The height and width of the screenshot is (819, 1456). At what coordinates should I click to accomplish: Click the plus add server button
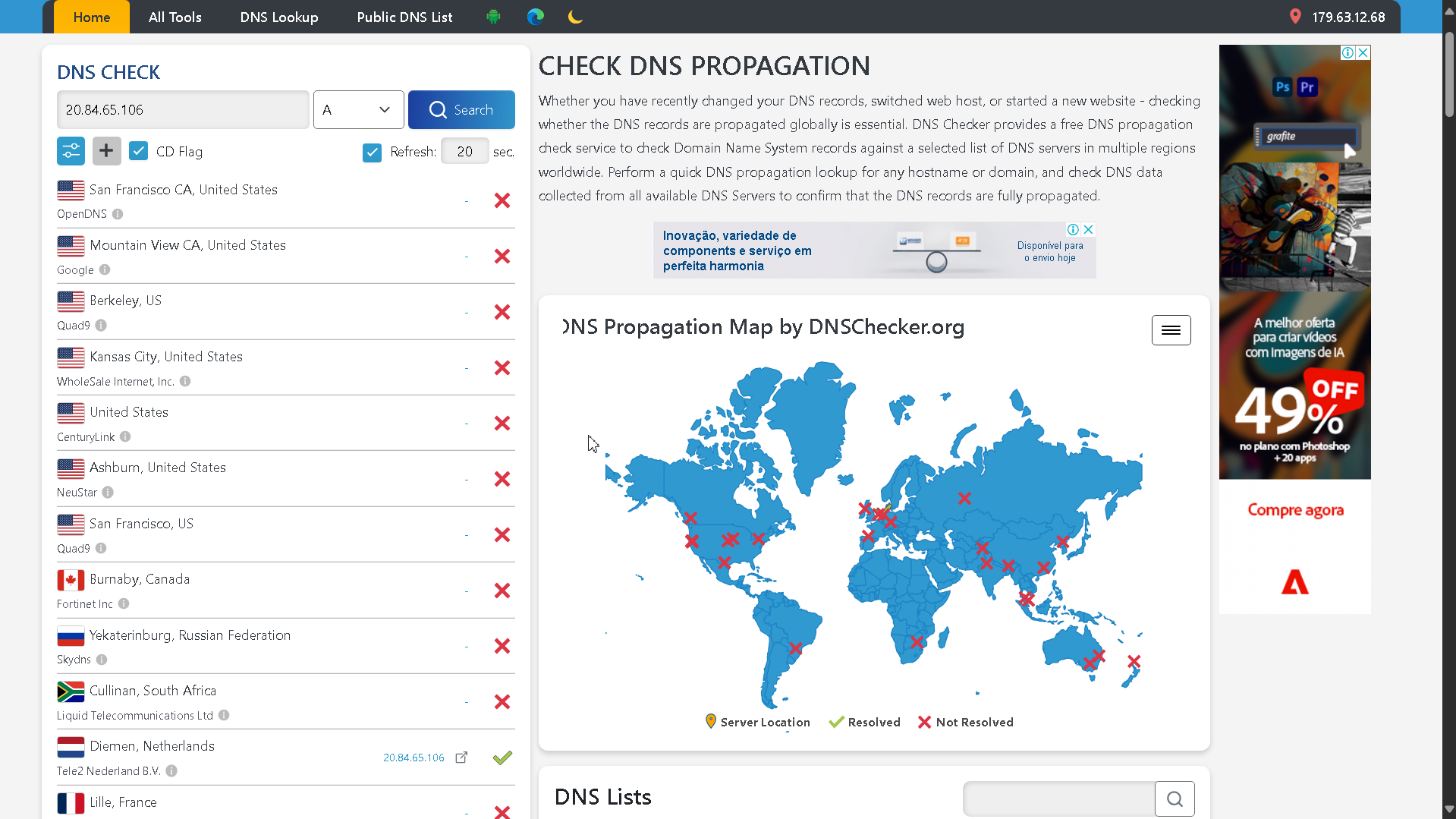coord(107,151)
